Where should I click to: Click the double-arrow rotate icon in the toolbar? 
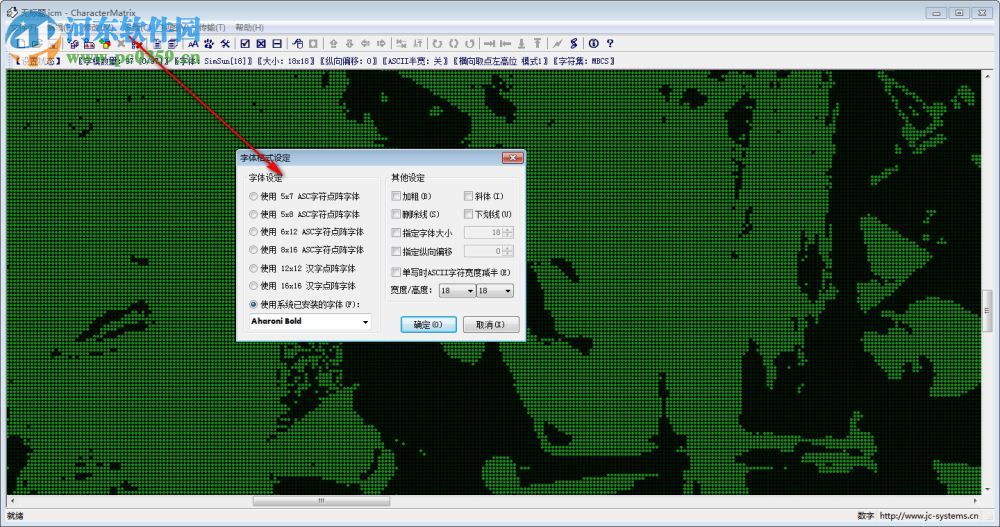[453, 43]
